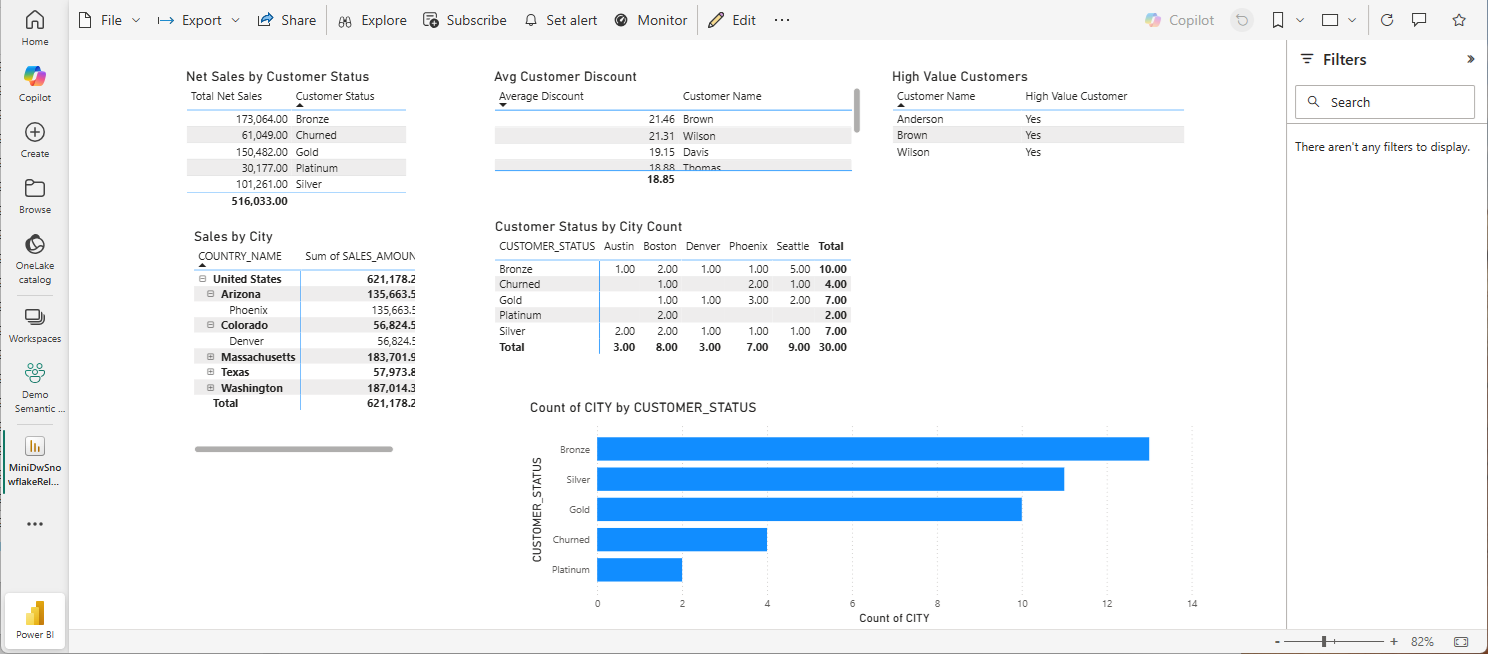Click the zoom slider handle
Viewport: 1488px width, 654px height.
coord(1323,641)
